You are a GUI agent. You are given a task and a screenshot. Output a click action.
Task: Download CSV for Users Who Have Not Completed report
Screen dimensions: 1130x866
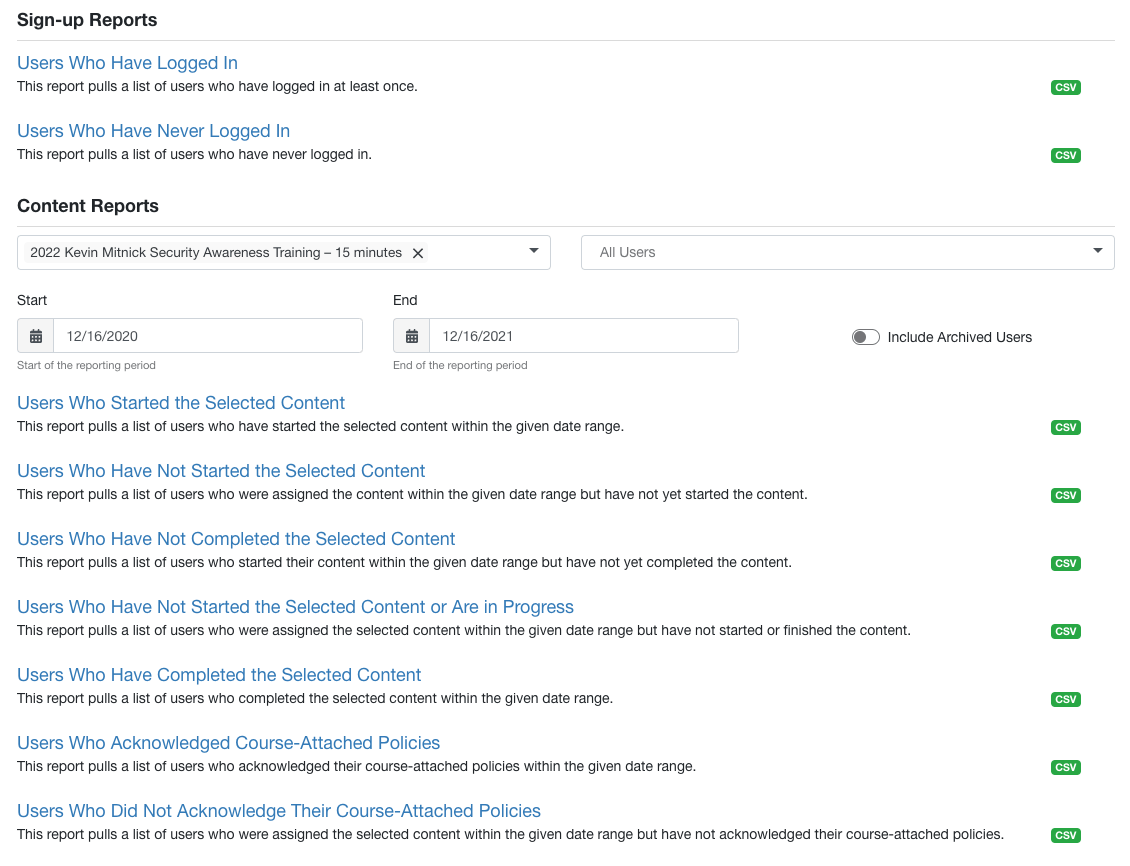coord(1065,563)
